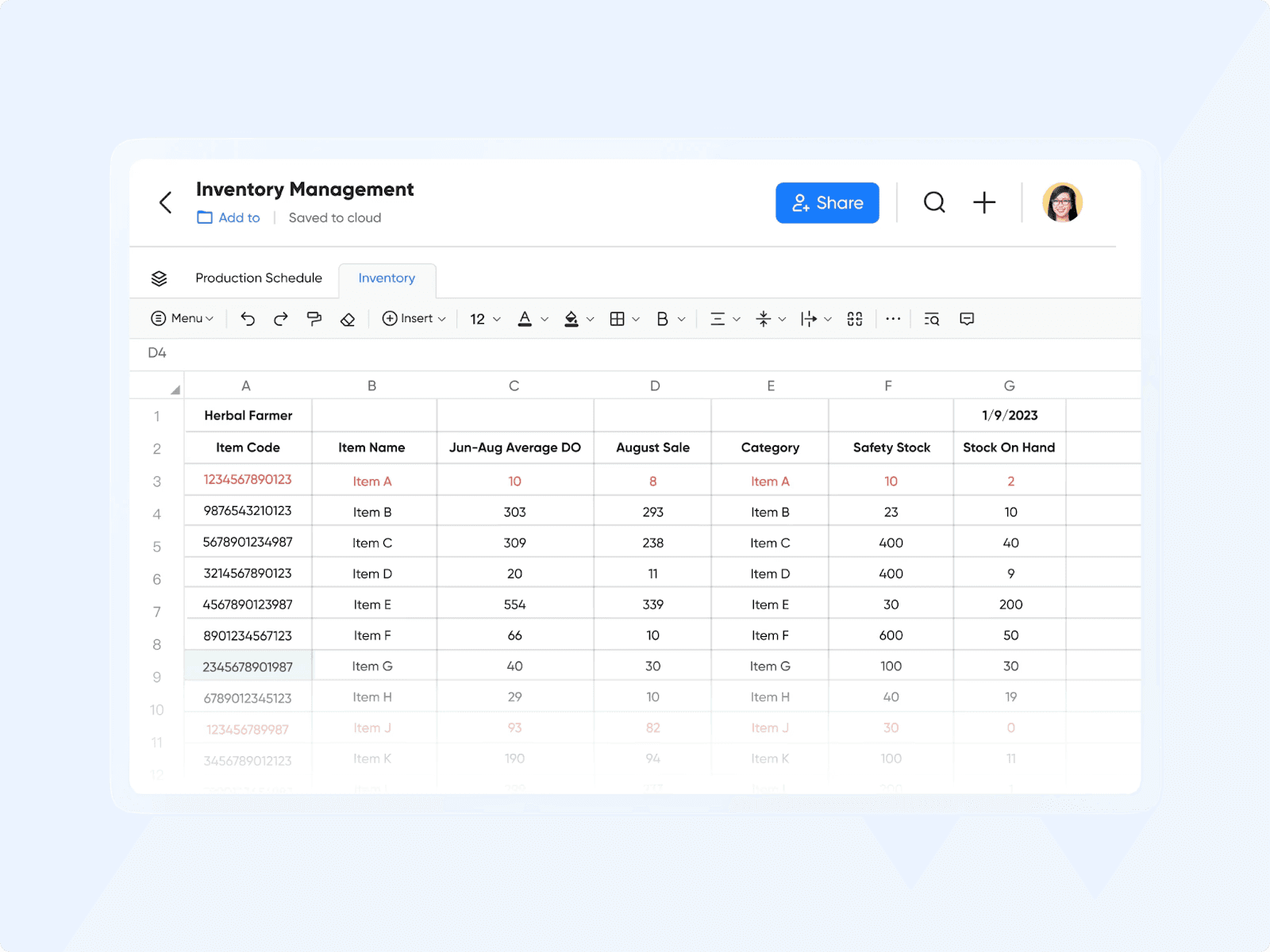The width and height of the screenshot is (1270, 952).
Task: Expand the bold style dropdown arrow
Action: click(681, 320)
